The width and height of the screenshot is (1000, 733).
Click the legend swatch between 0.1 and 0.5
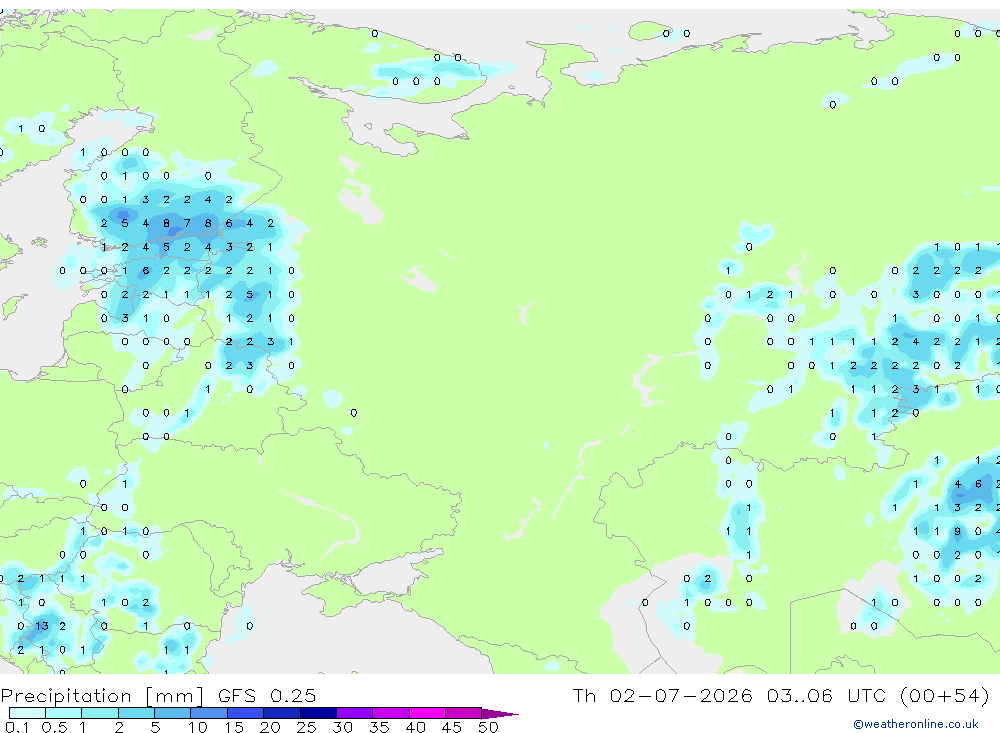[x=27, y=713]
